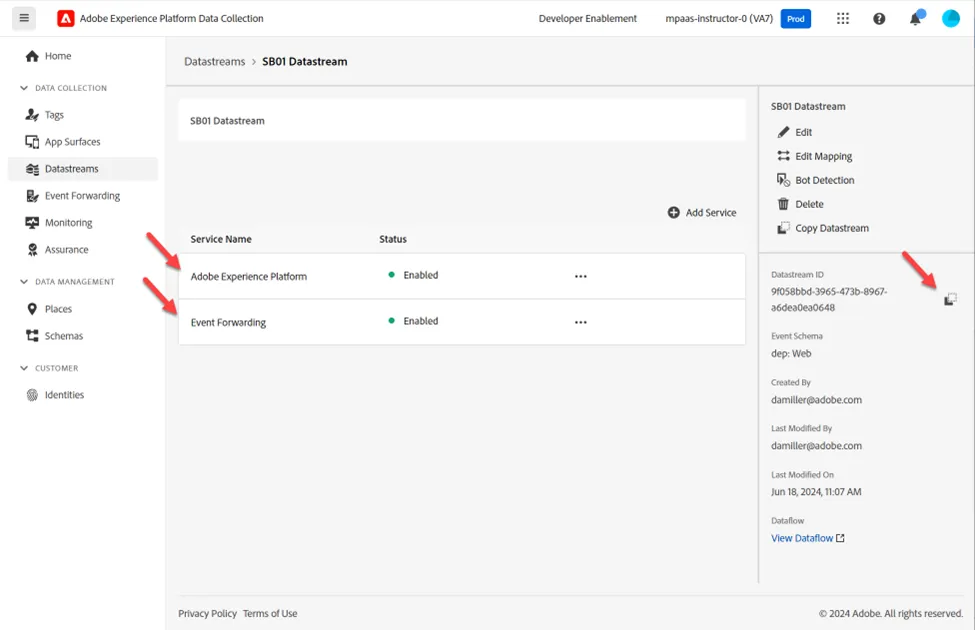Click the Edit pencil icon
This screenshot has width=975, height=630.
pyautogui.click(x=783, y=132)
